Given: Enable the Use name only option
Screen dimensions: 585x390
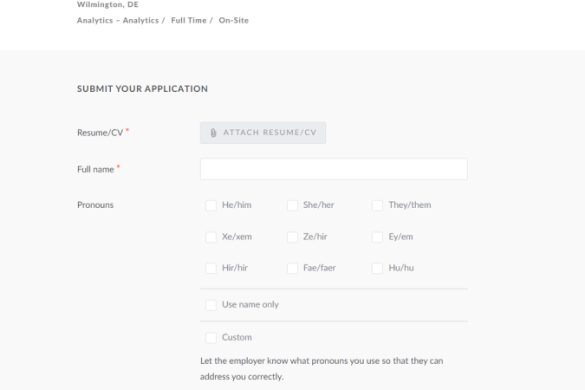Looking at the screenshot, I should point(211,305).
